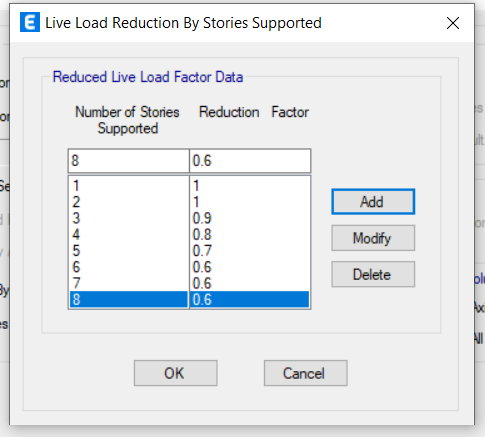Click the ETABS icon in title bar
Image resolution: width=485 pixels, height=437 pixels.
point(30,22)
